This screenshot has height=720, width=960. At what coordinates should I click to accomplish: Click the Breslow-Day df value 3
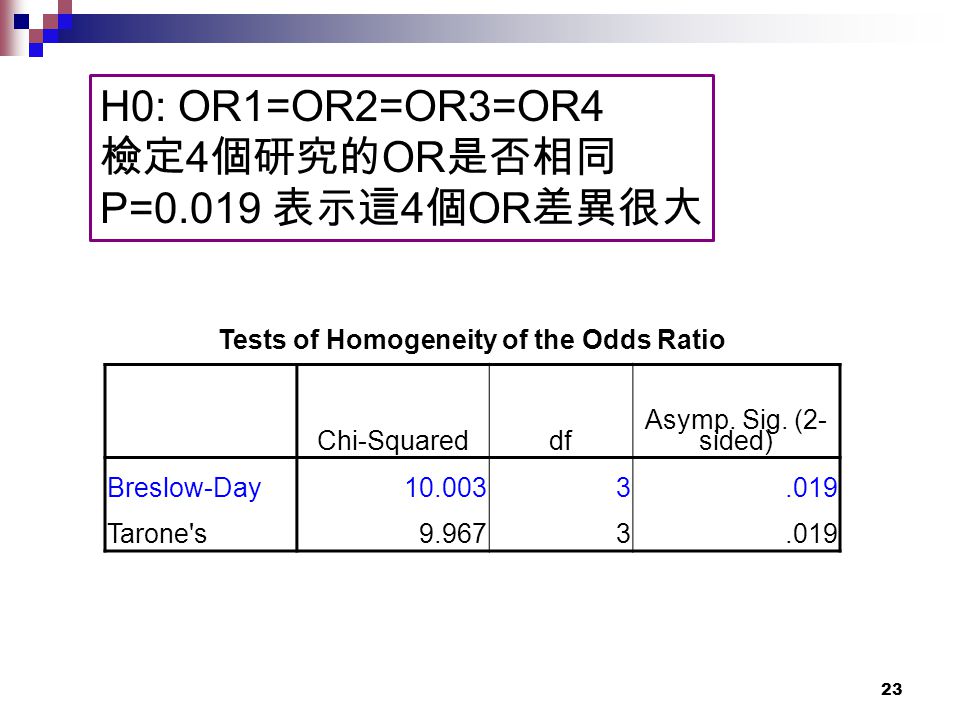[x=623, y=488]
